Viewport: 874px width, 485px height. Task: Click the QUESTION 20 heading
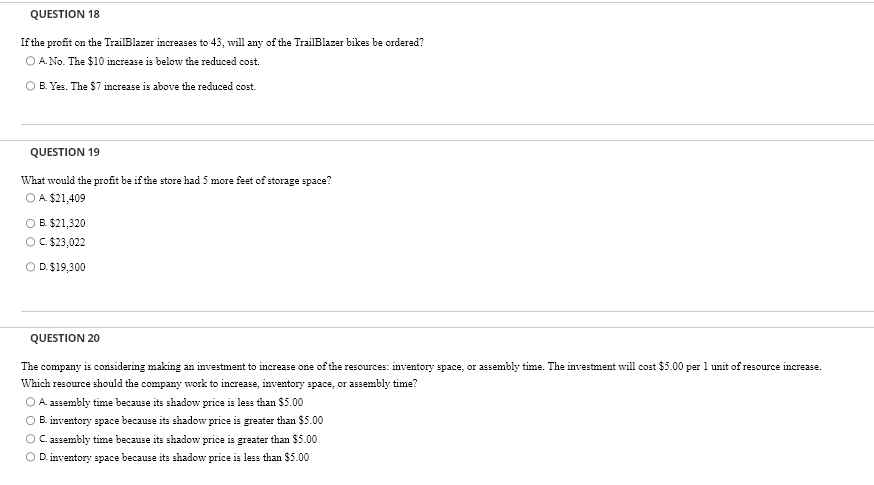[65, 338]
